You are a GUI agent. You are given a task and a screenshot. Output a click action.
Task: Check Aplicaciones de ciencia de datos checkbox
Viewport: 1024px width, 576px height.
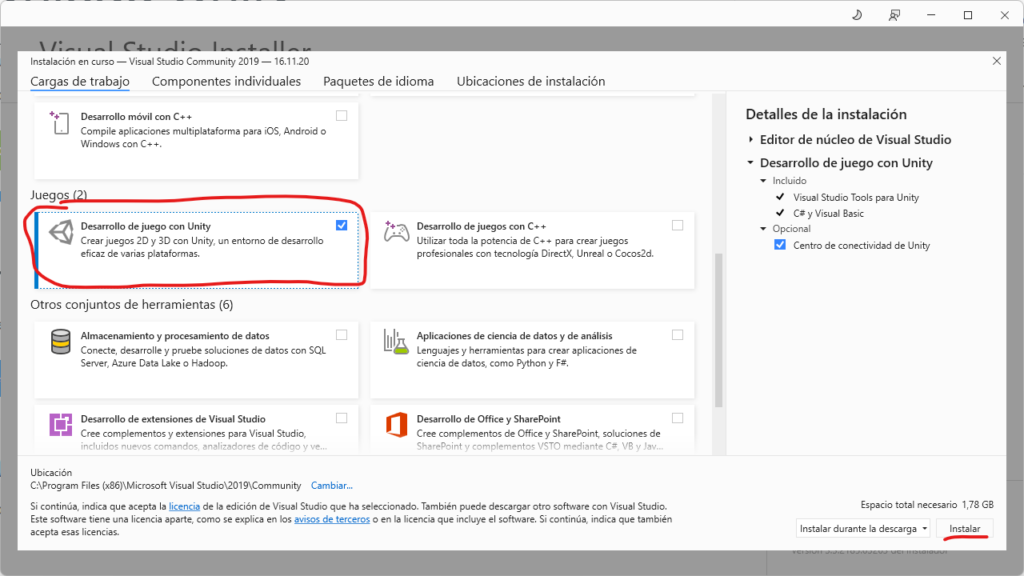pyautogui.click(x=677, y=335)
